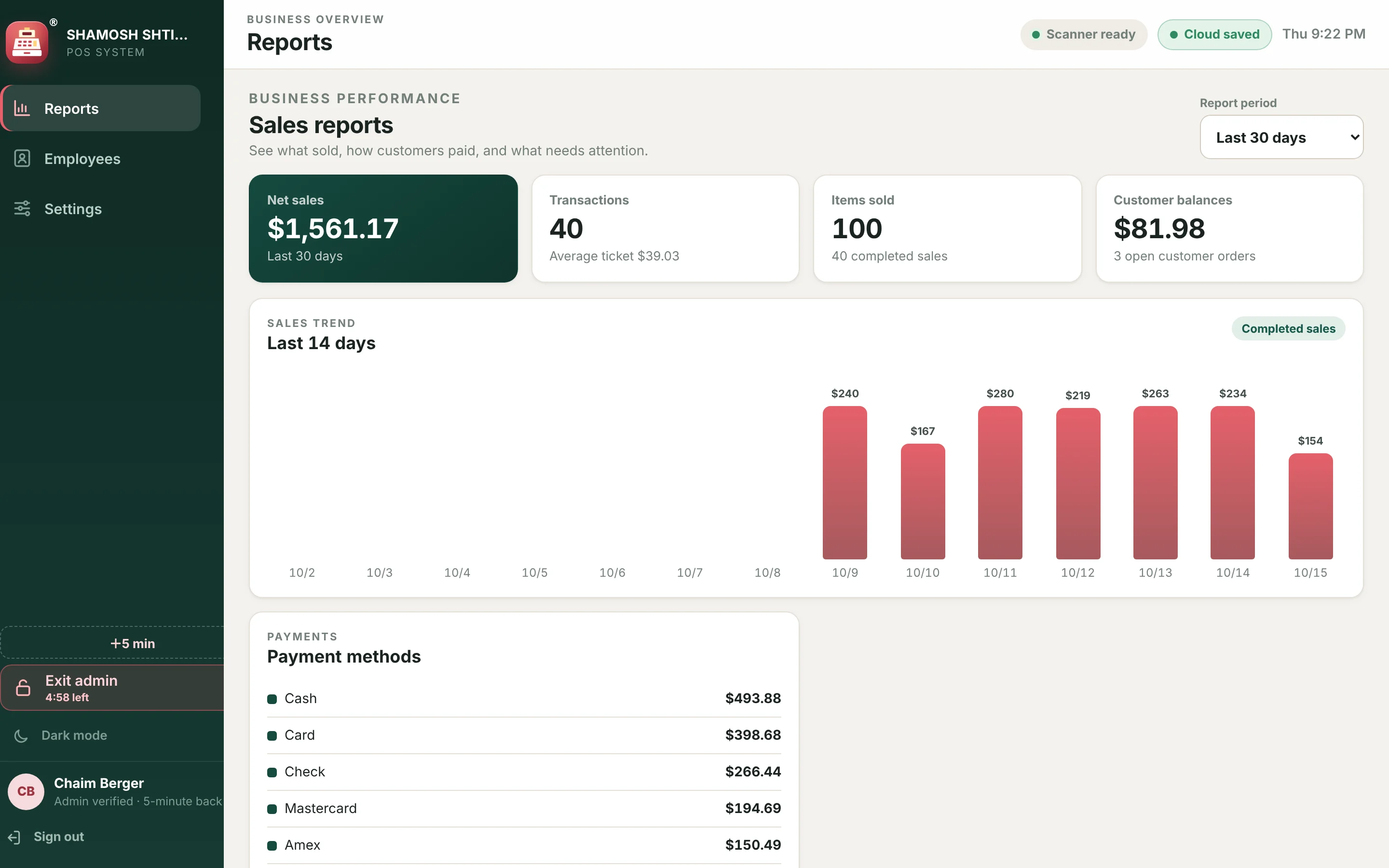Click the Cloud saved status pill
The width and height of the screenshot is (1389, 868).
point(1214,34)
